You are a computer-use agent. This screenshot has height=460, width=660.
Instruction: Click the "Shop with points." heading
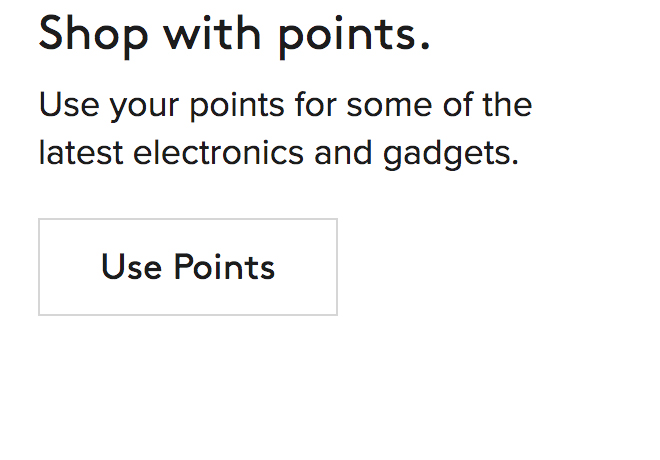234,35
